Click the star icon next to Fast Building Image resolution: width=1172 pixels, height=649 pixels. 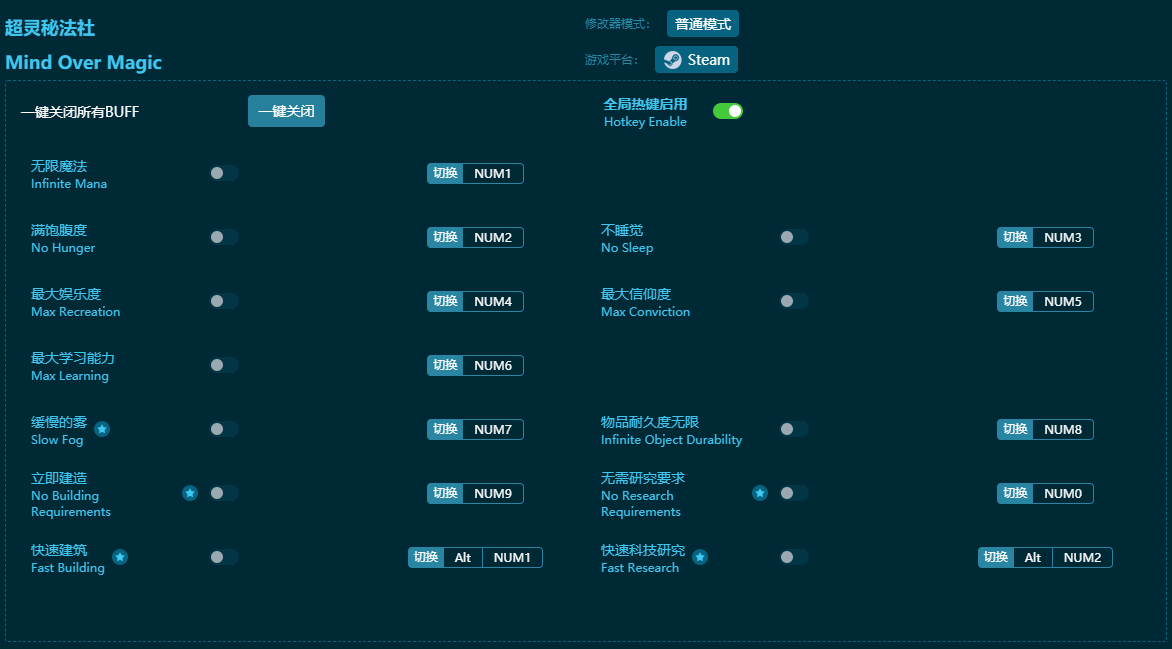(120, 557)
